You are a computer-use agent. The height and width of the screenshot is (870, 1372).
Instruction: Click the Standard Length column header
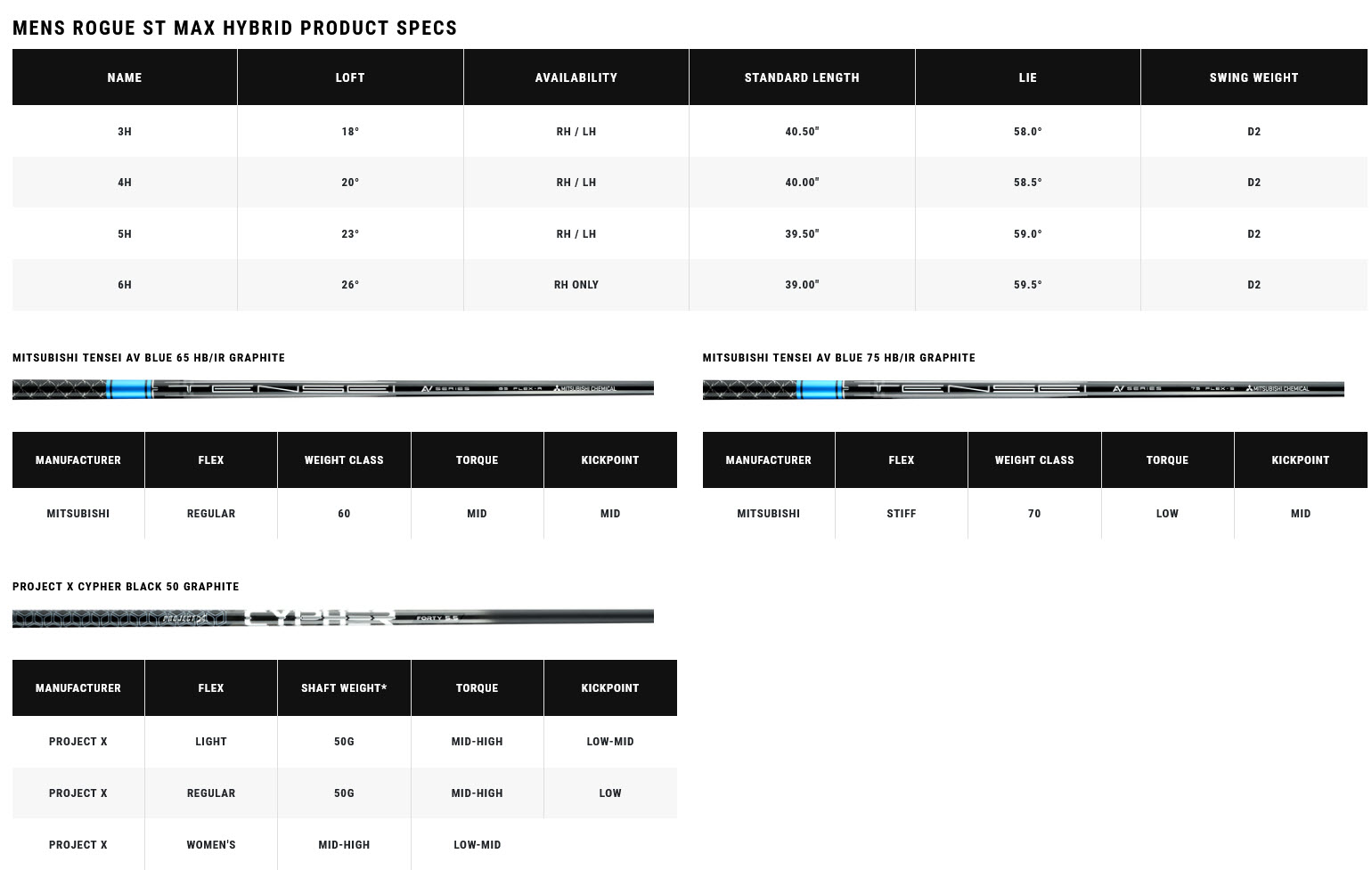(802, 77)
